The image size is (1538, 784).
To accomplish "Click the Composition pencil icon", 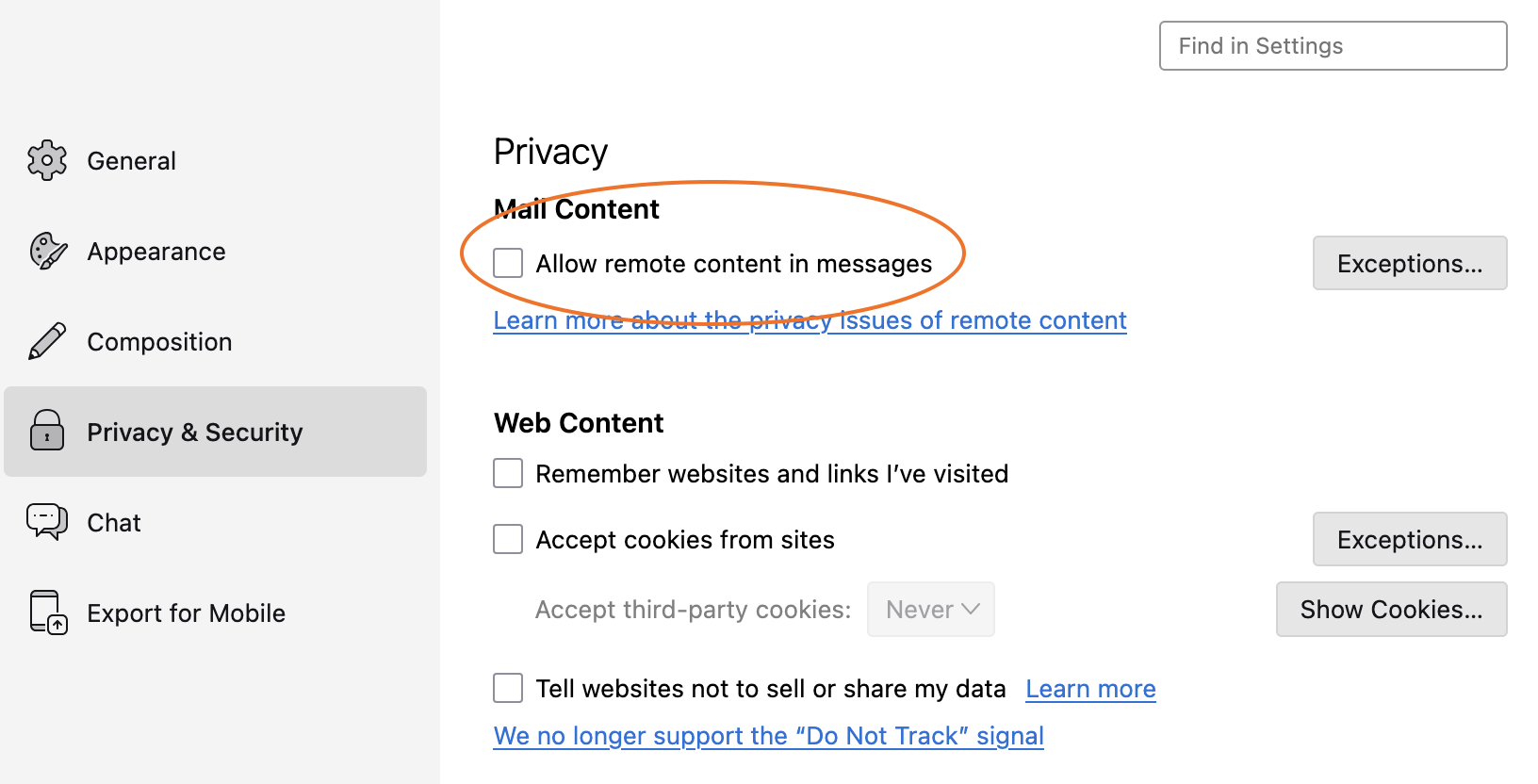I will click(x=47, y=341).
